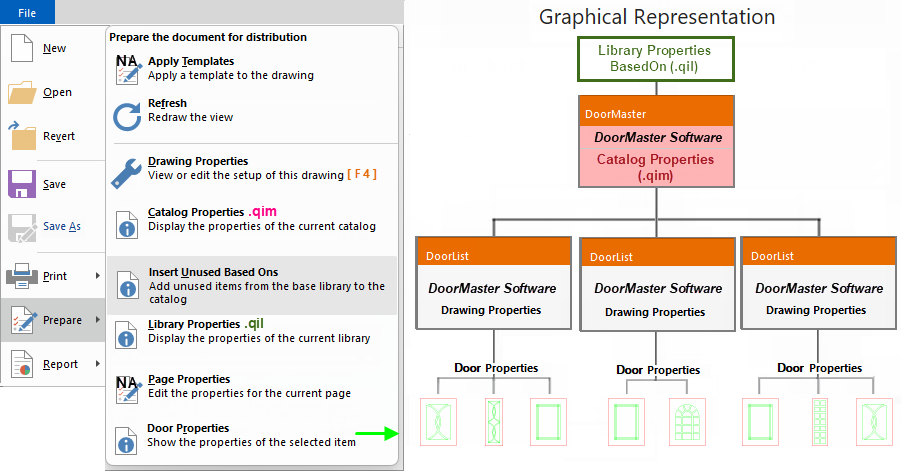The height and width of the screenshot is (471, 912).
Task: Click the Door Properties info icon
Action: [x=126, y=440]
